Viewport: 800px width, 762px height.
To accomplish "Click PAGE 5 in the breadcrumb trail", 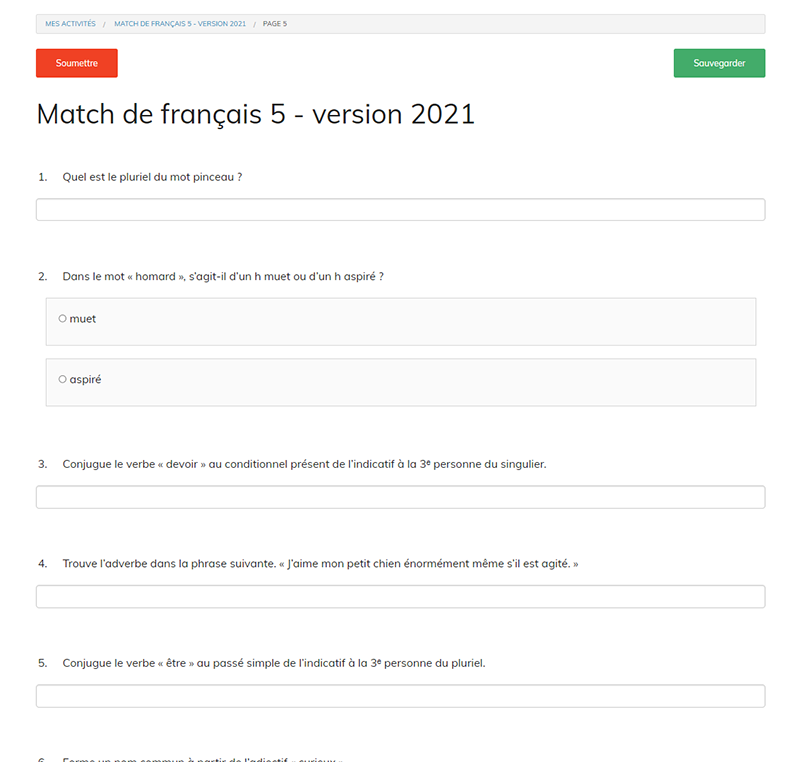I will (x=275, y=23).
